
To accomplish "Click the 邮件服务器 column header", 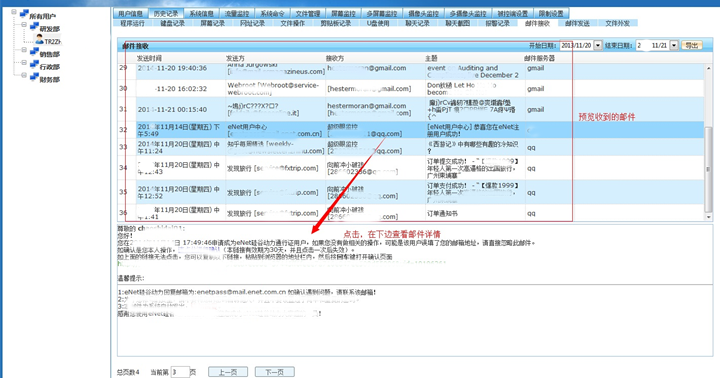I will pyautogui.click(x=540, y=58).
